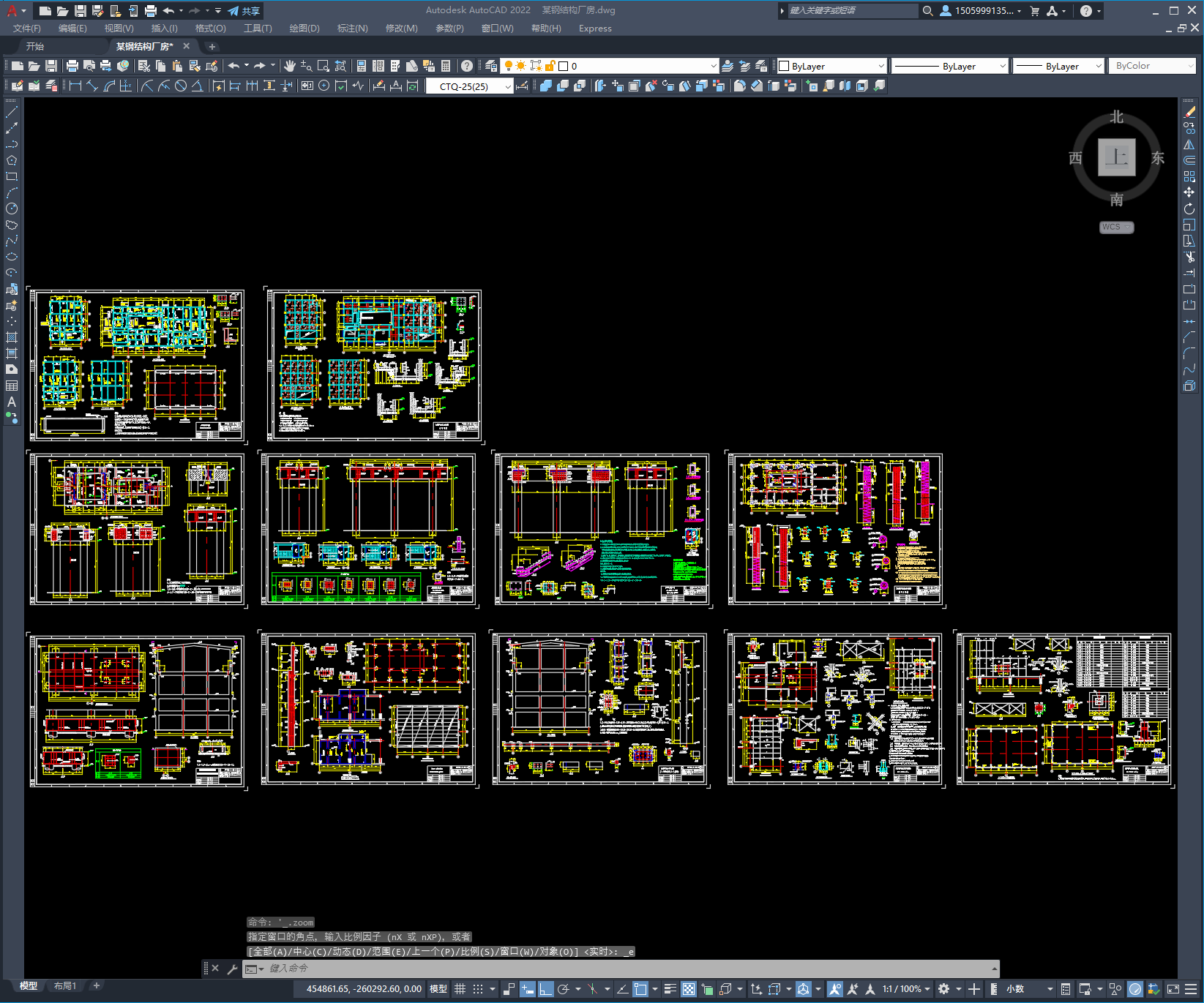Open the Layer Properties Manager icon
Image resolution: width=1204 pixels, height=1003 pixels.
pos(491,66)
